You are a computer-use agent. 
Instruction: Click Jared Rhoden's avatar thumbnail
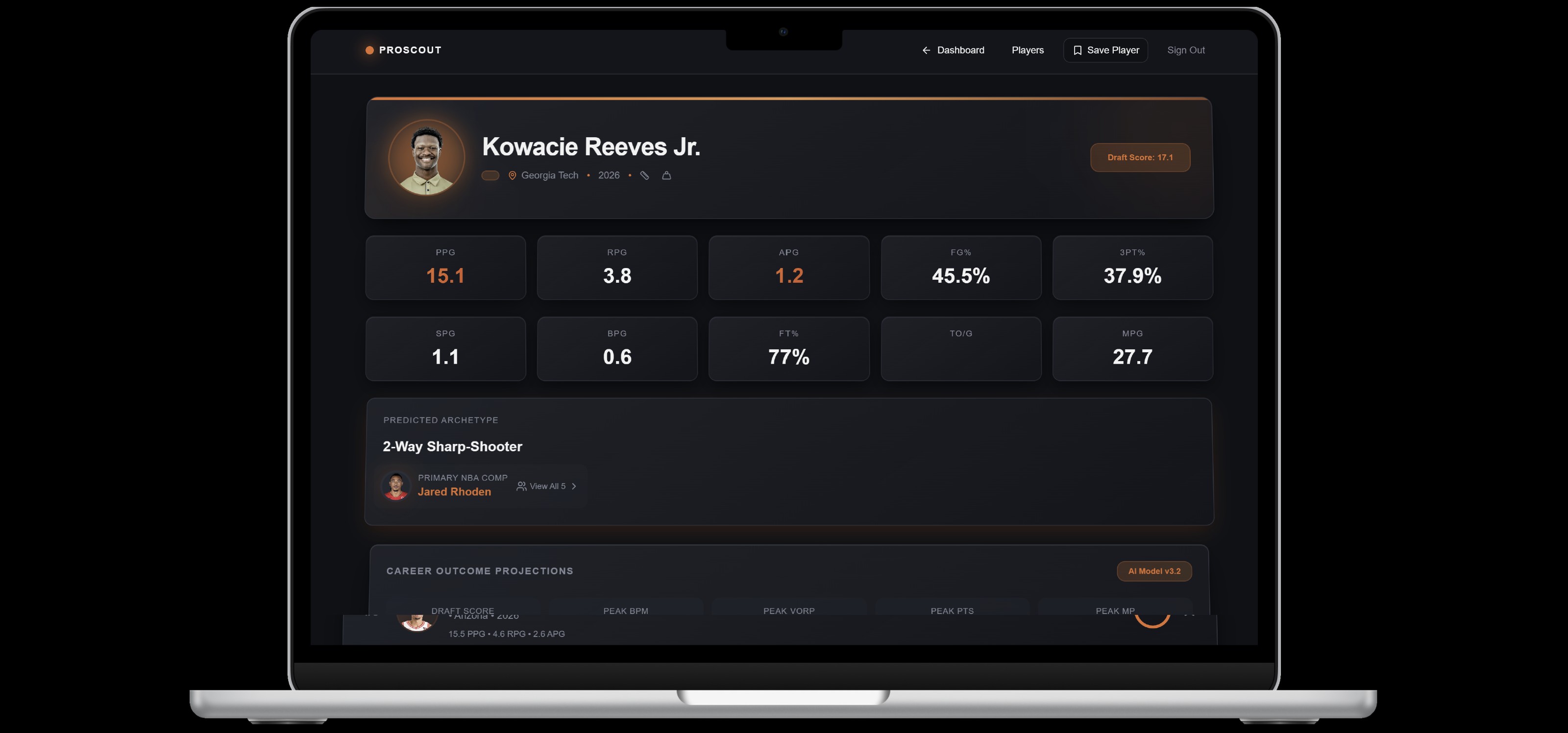point(396,486)
